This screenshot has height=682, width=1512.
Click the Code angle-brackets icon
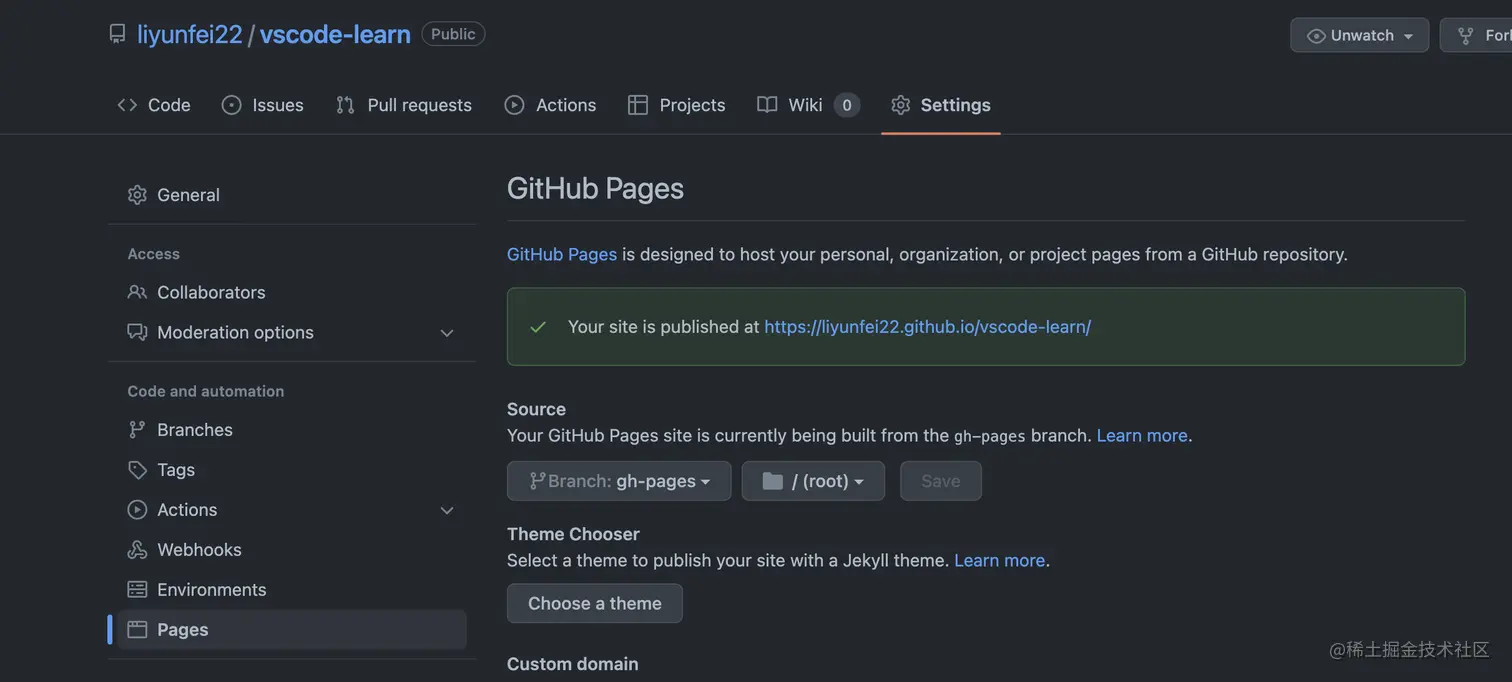point(127,105)
